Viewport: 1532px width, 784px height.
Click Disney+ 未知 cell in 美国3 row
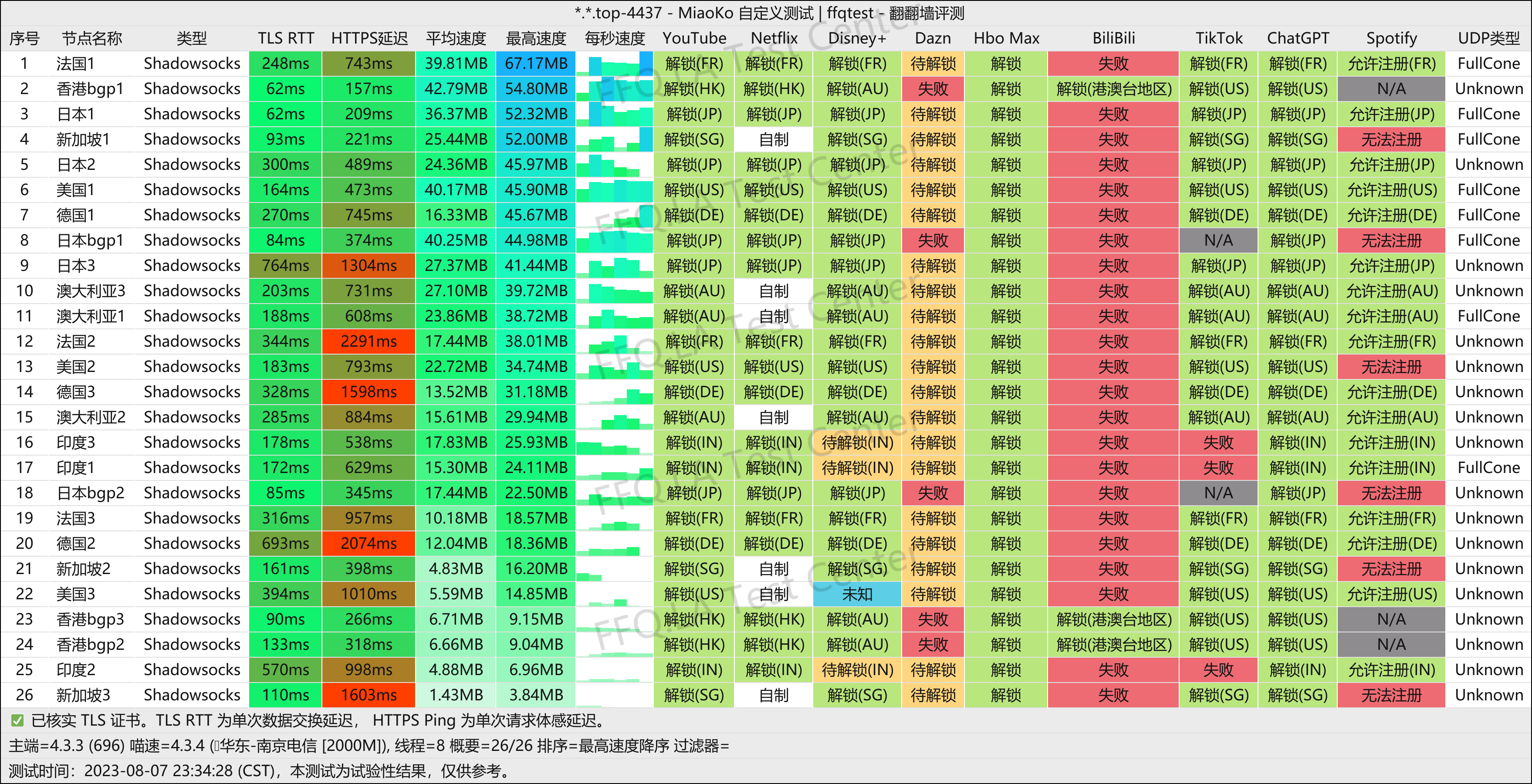(857, 594)
